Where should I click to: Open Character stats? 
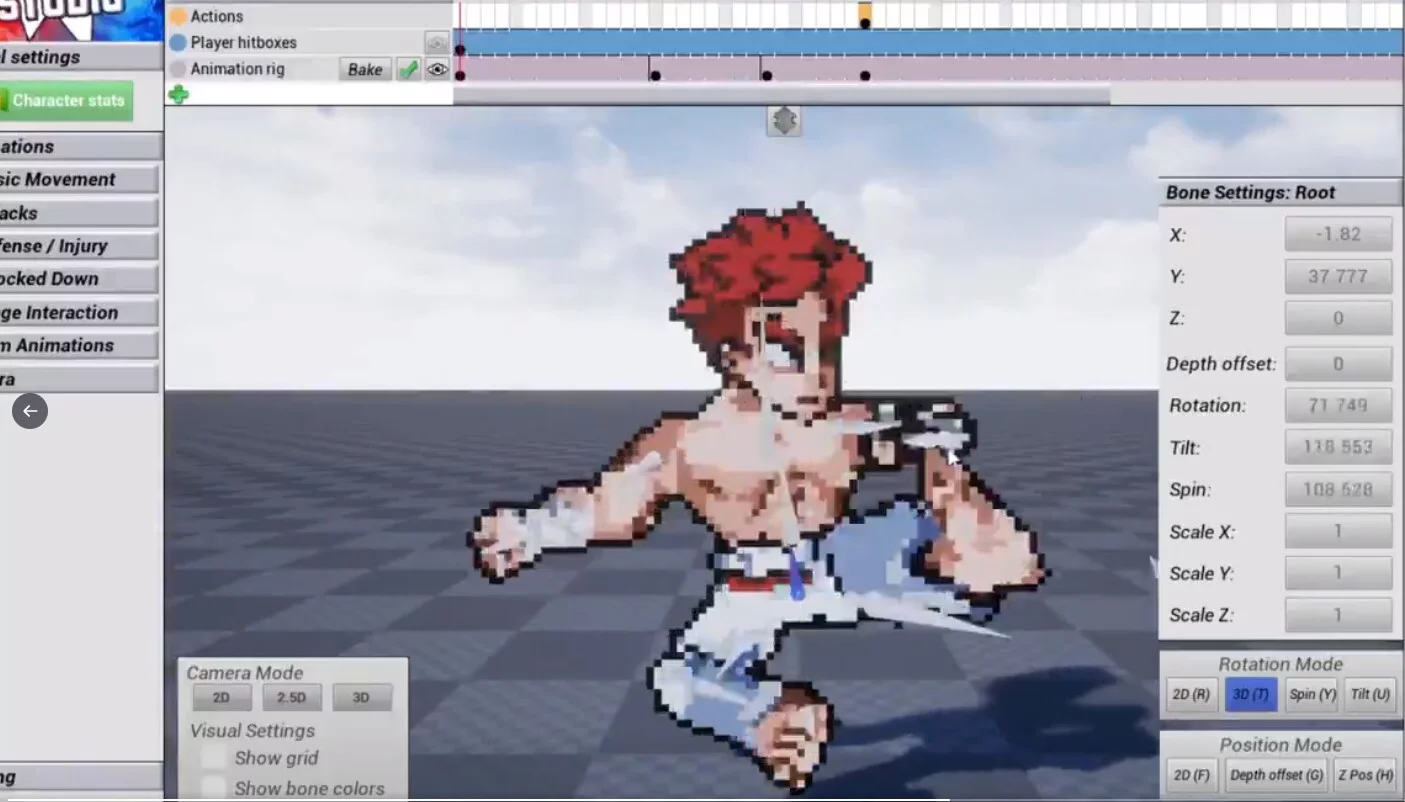[x=66, y=101]
